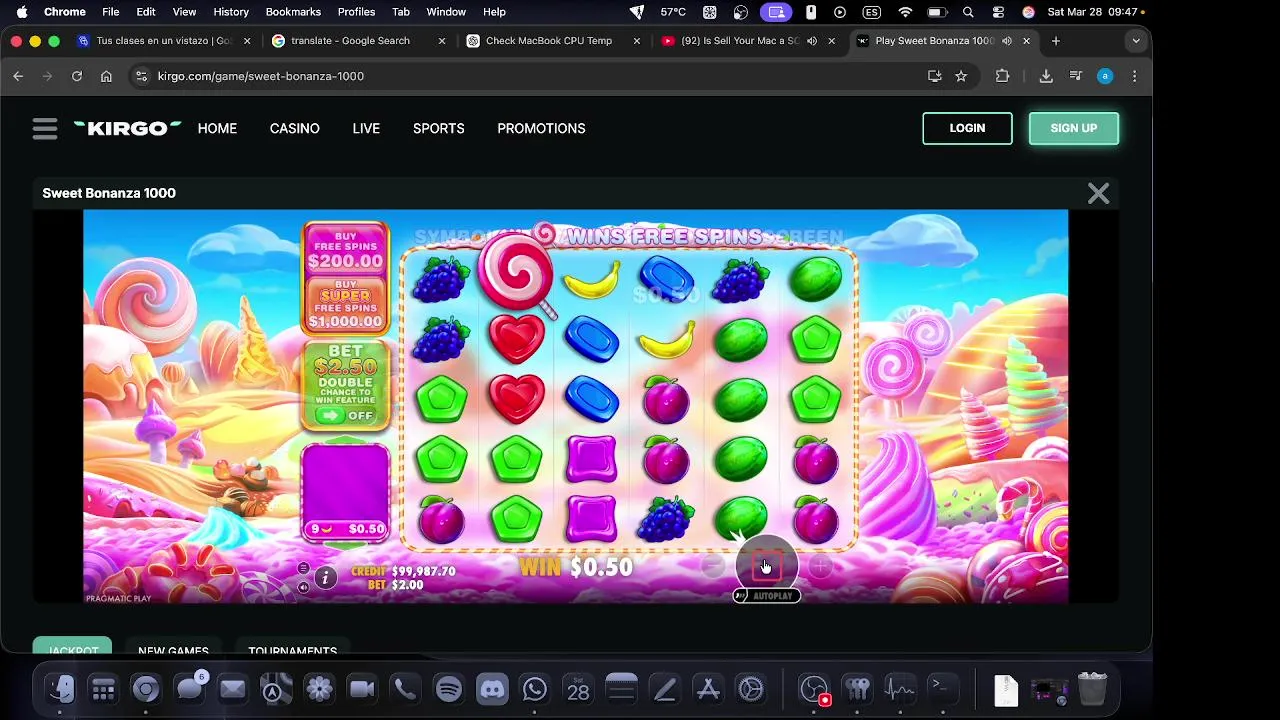Image resolution: width=1280 pixels, height=720 pixels.
Task: Open the game info (i) button
Action: [325, 578]
